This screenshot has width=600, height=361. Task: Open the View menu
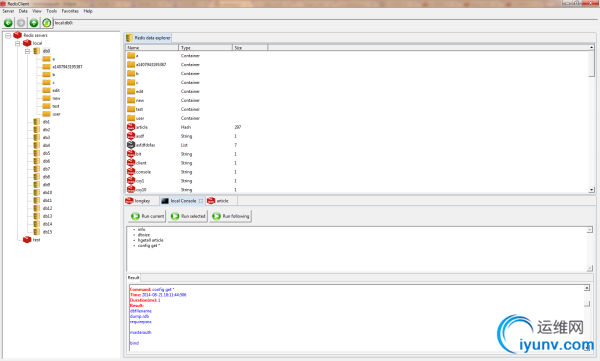tap(37, 11)
